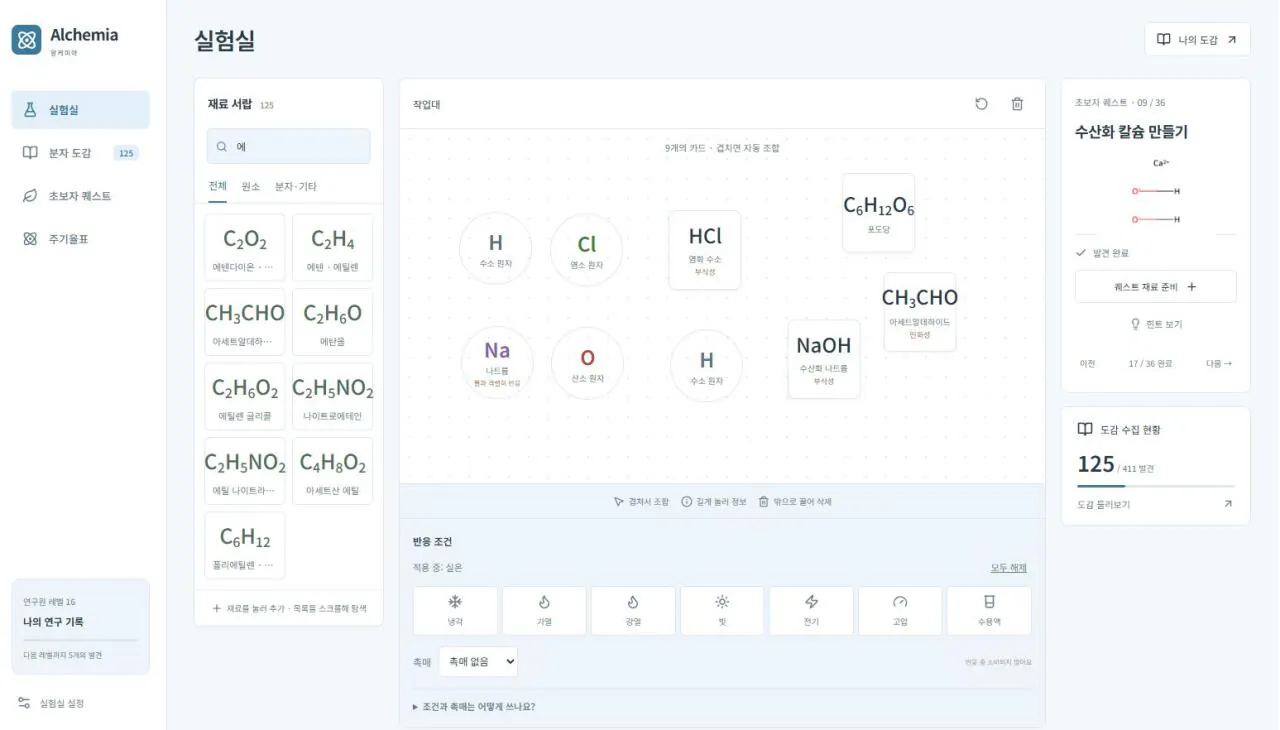Click the arrow icon beside 도감 둘러보기
The width and height of the screenshot is (1280, 730).
coord(1228,504)
